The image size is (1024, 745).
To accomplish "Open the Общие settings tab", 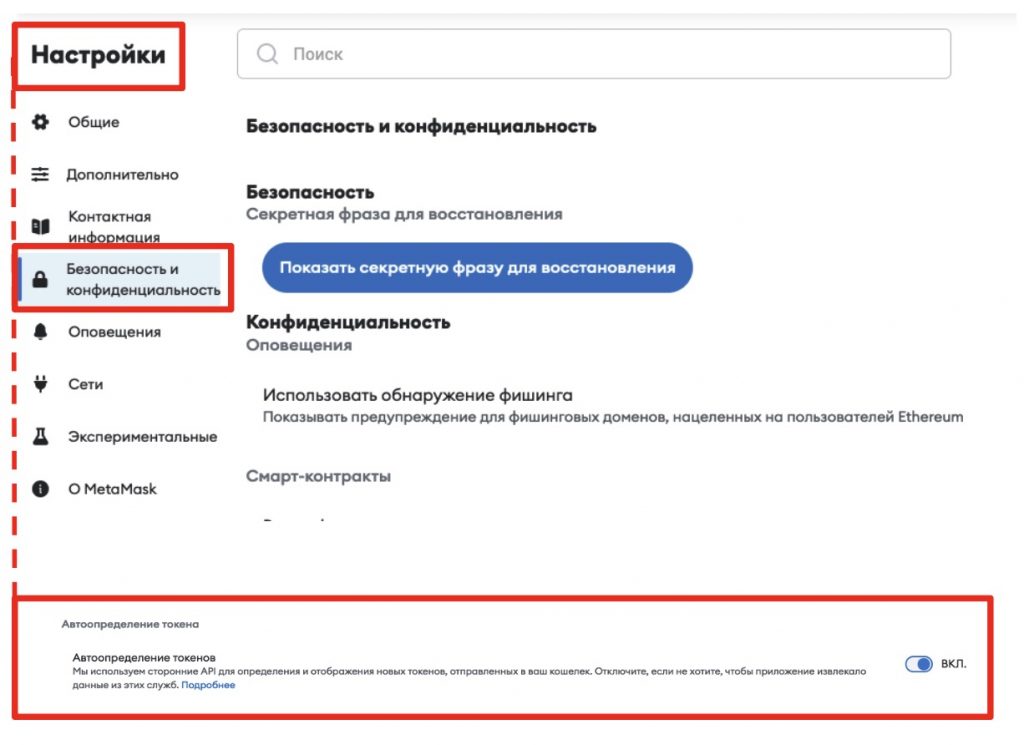I will 93,122.
